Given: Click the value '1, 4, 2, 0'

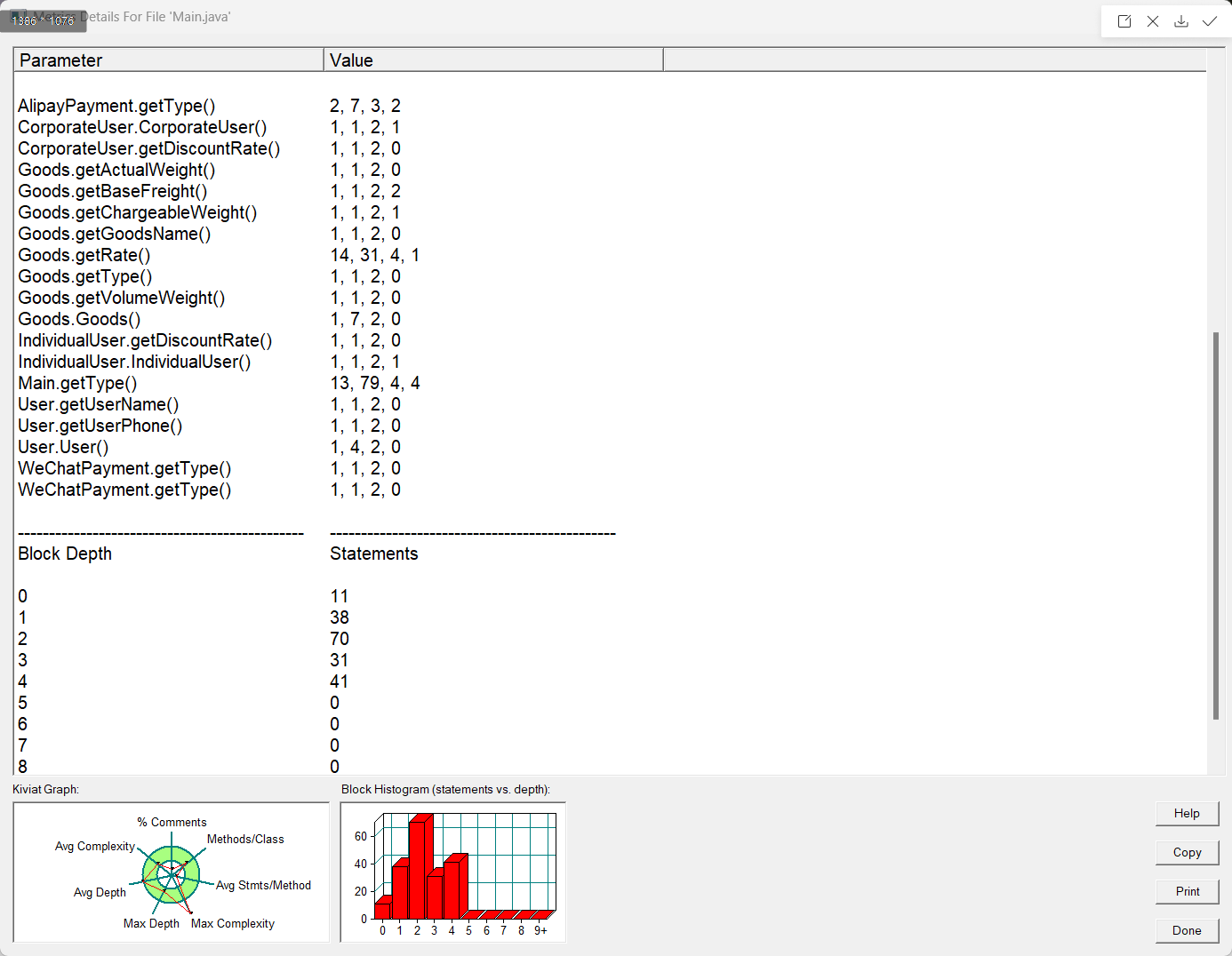Looking at the screenshot, I should click(x=365, y=447).
